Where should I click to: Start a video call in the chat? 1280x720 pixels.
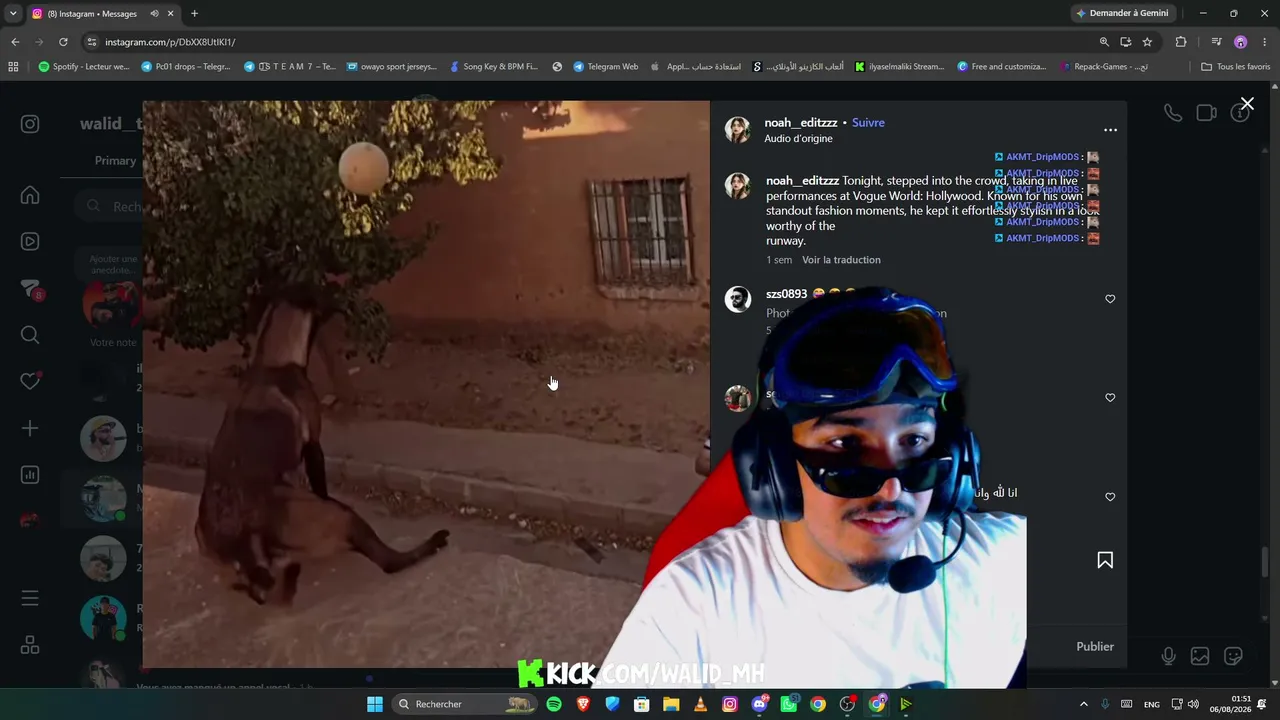pyautogui.click(x=1207, y=113)
